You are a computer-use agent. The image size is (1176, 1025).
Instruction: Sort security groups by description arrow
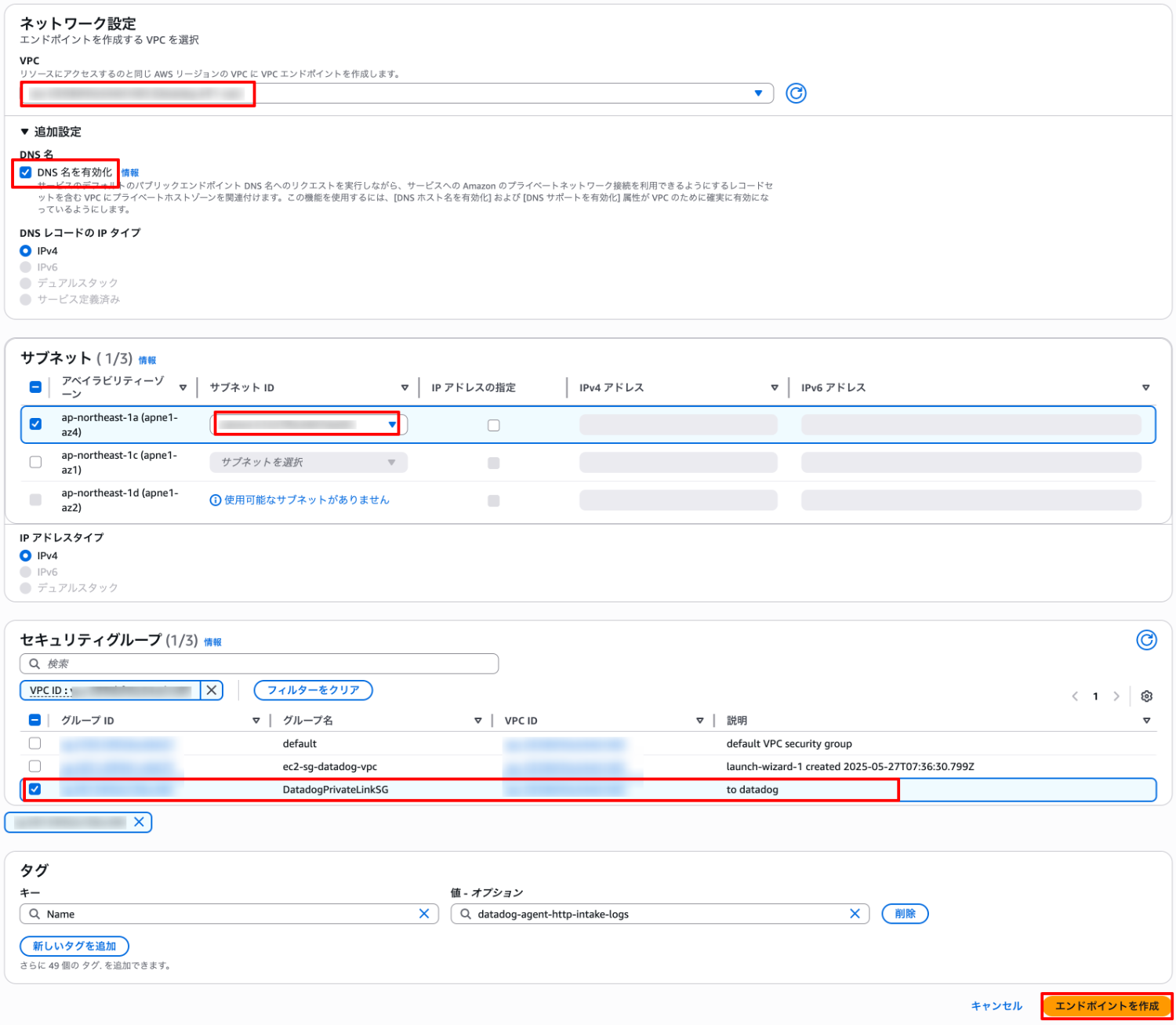point(1146,721)
